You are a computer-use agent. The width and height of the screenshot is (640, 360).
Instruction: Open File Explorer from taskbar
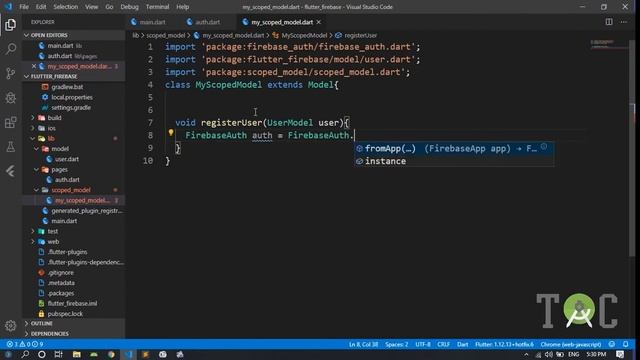[x=76, y=354]
